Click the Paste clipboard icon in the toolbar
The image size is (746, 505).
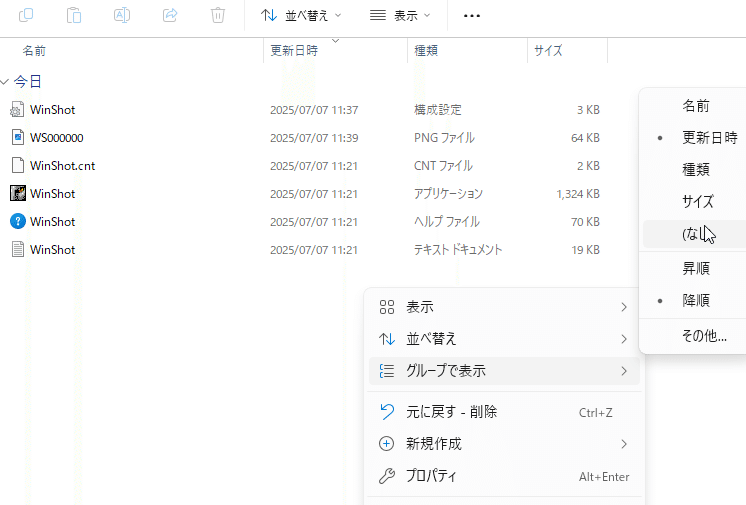[x=74, y=15]
